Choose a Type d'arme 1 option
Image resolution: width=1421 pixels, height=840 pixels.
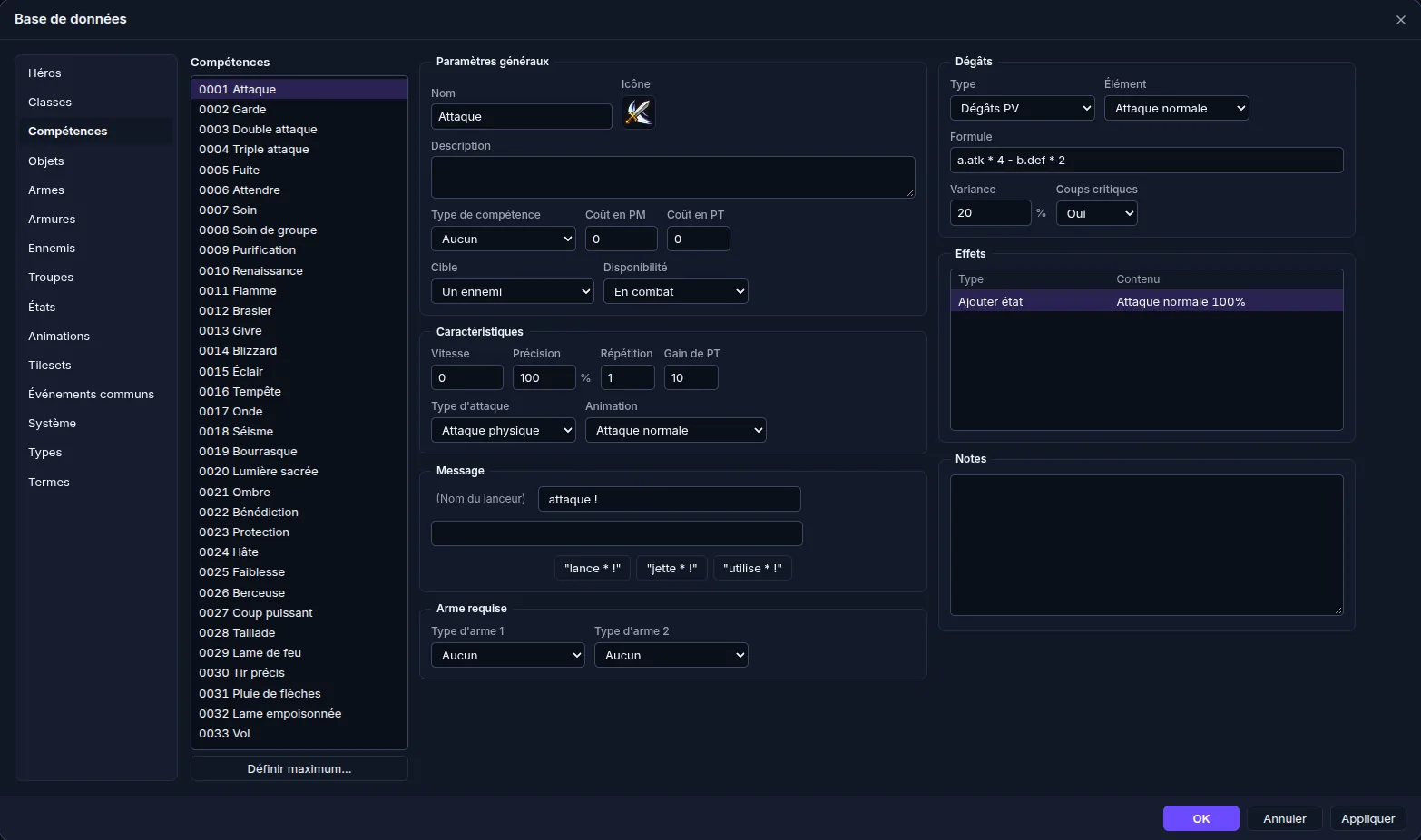(x=508, y=655)
